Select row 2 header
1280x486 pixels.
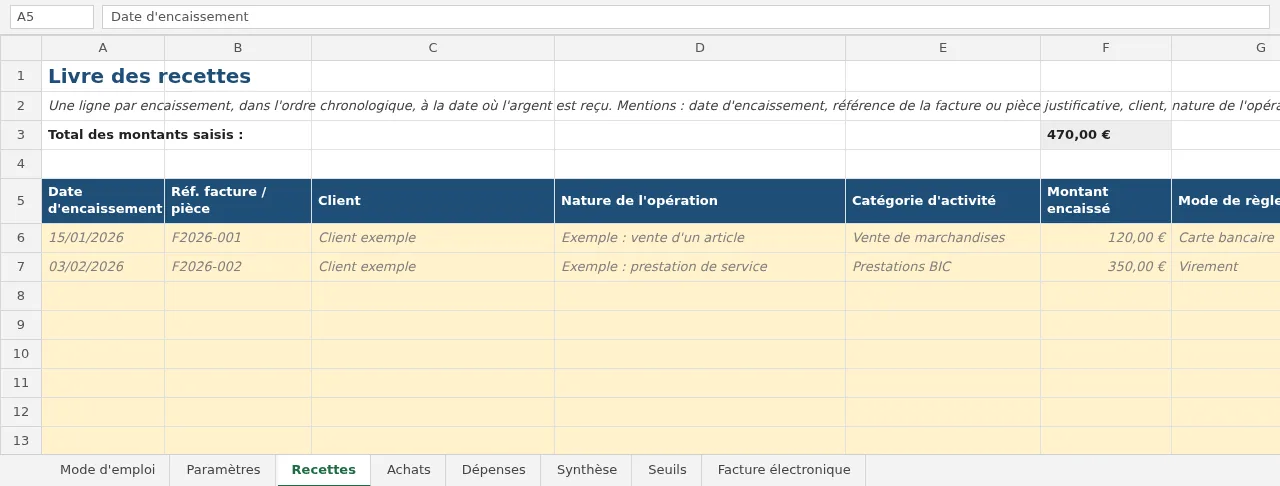pos(21,106)
